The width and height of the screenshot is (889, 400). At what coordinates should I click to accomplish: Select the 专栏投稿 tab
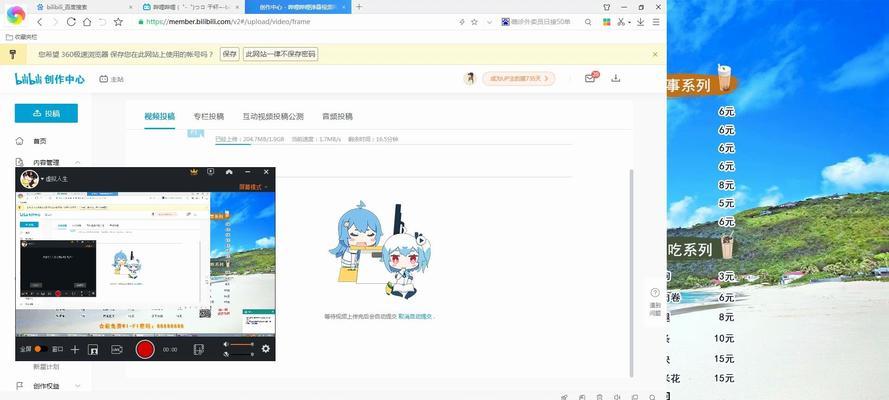(209, 116)
